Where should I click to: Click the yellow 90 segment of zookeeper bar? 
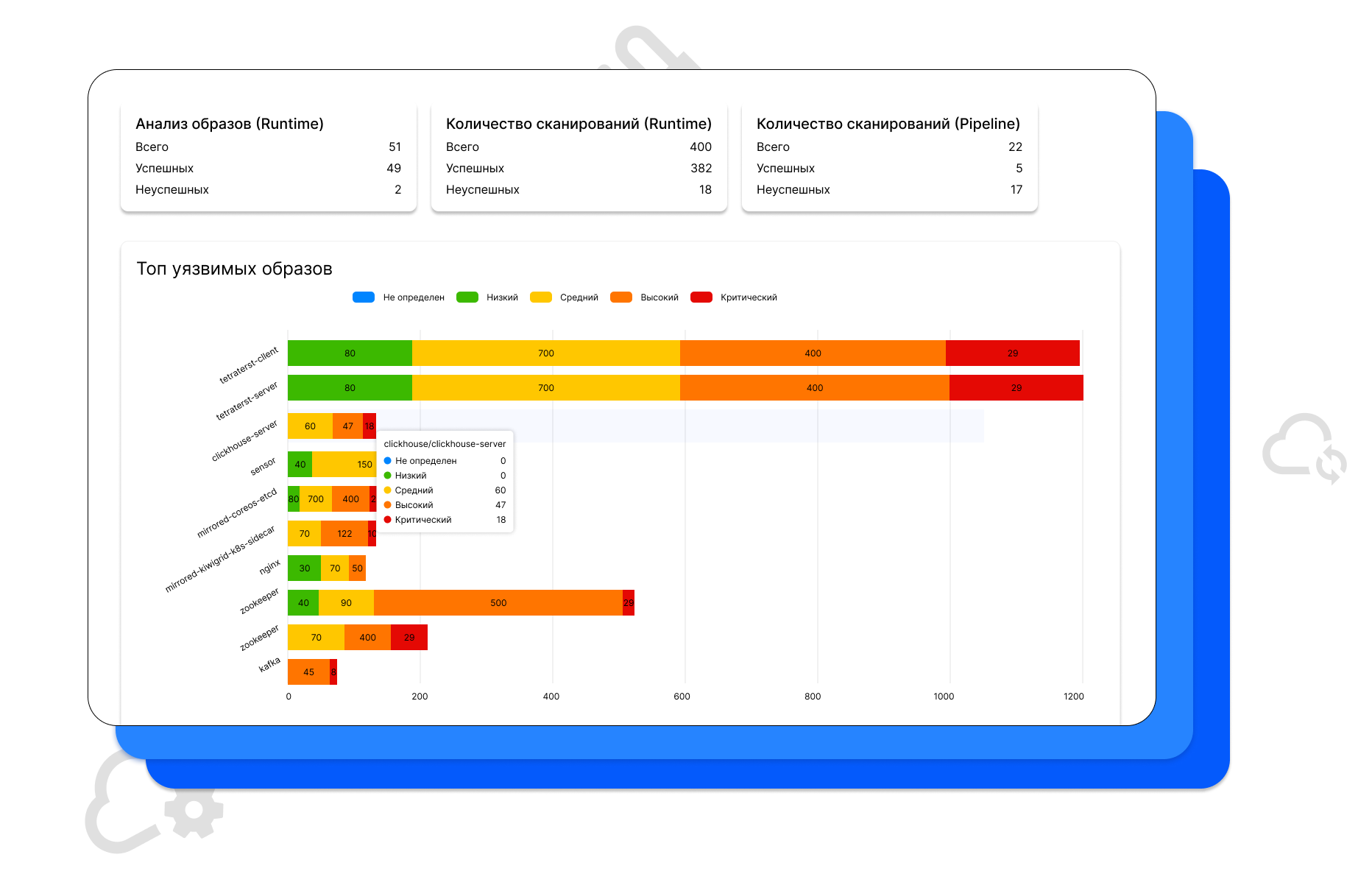(346, 603)
